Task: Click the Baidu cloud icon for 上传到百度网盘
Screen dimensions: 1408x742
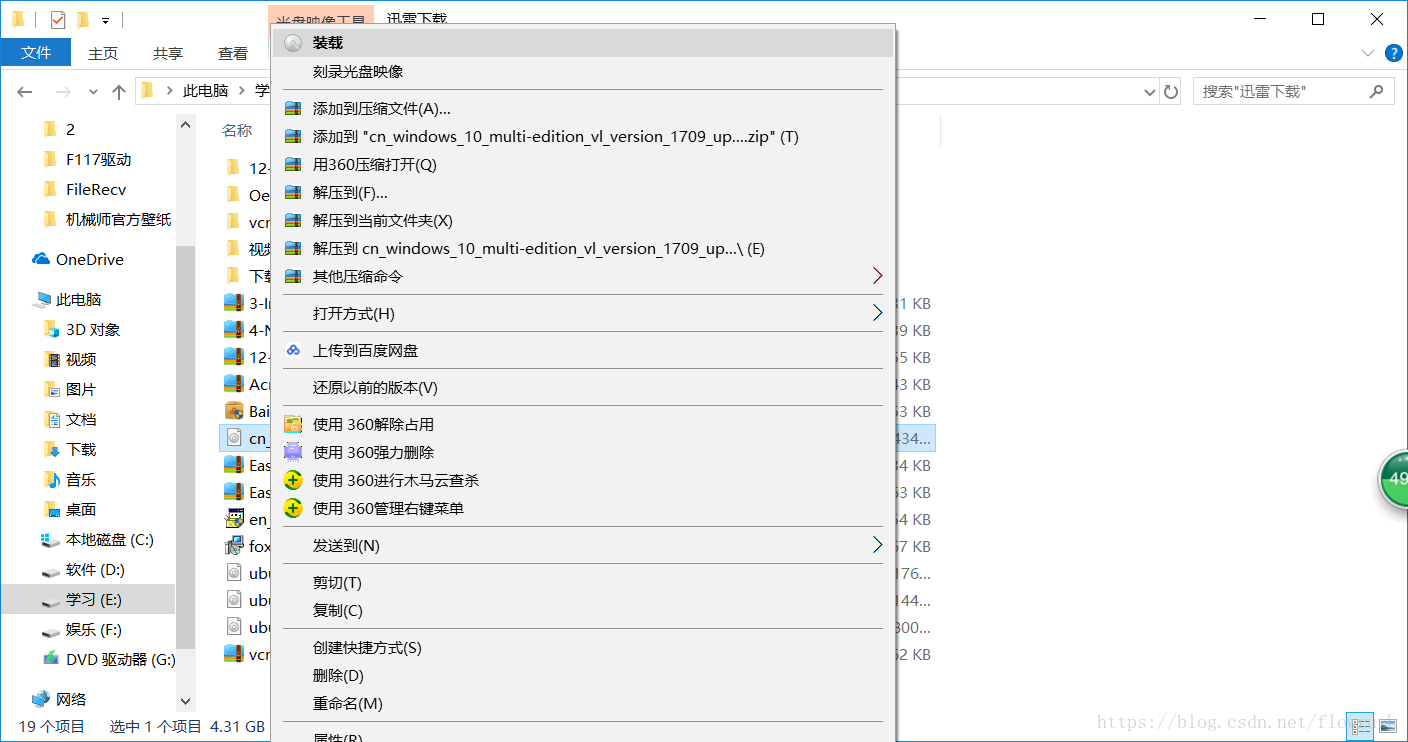Action: [293, 350]
